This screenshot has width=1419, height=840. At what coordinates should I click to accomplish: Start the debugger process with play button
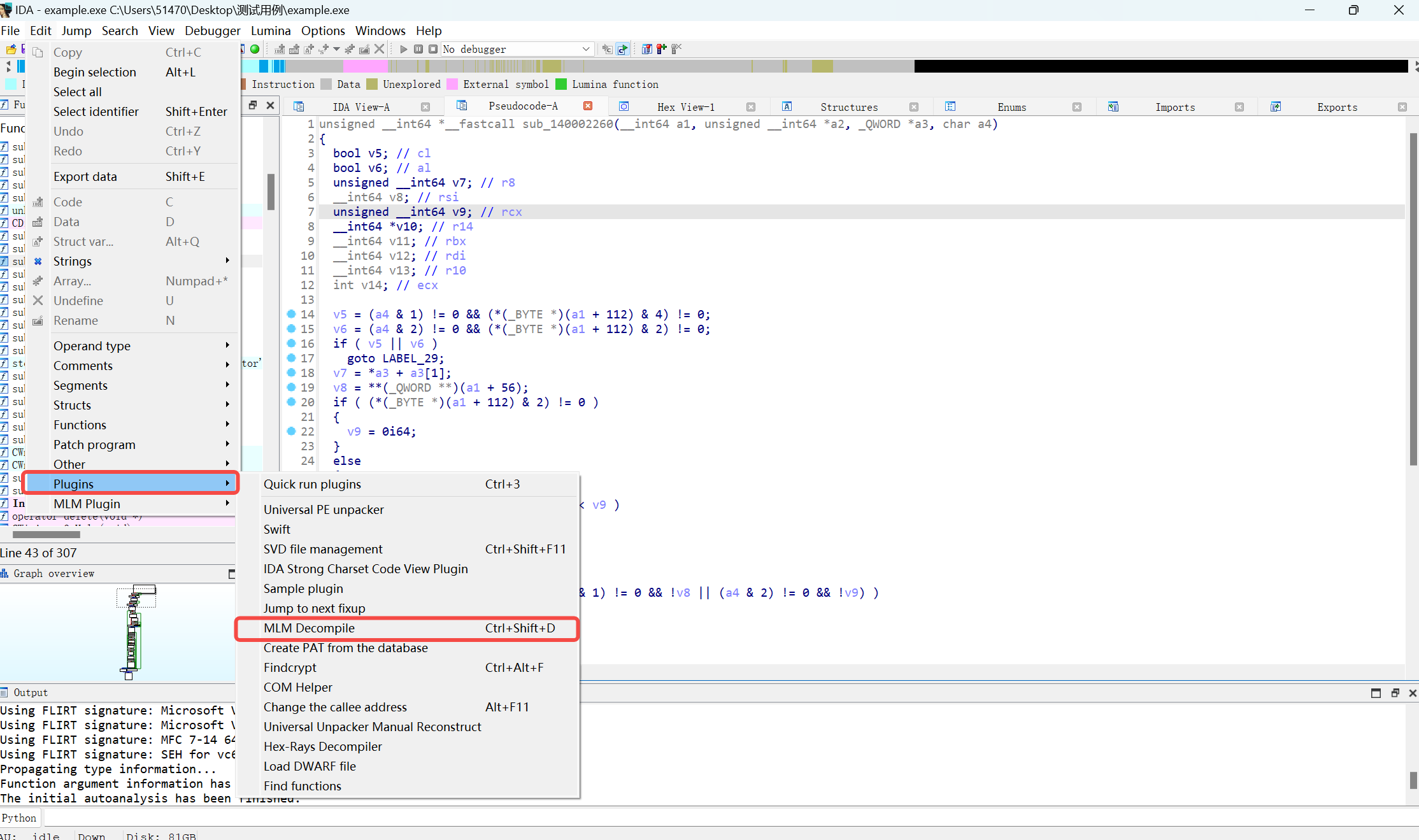pos(404,49)
